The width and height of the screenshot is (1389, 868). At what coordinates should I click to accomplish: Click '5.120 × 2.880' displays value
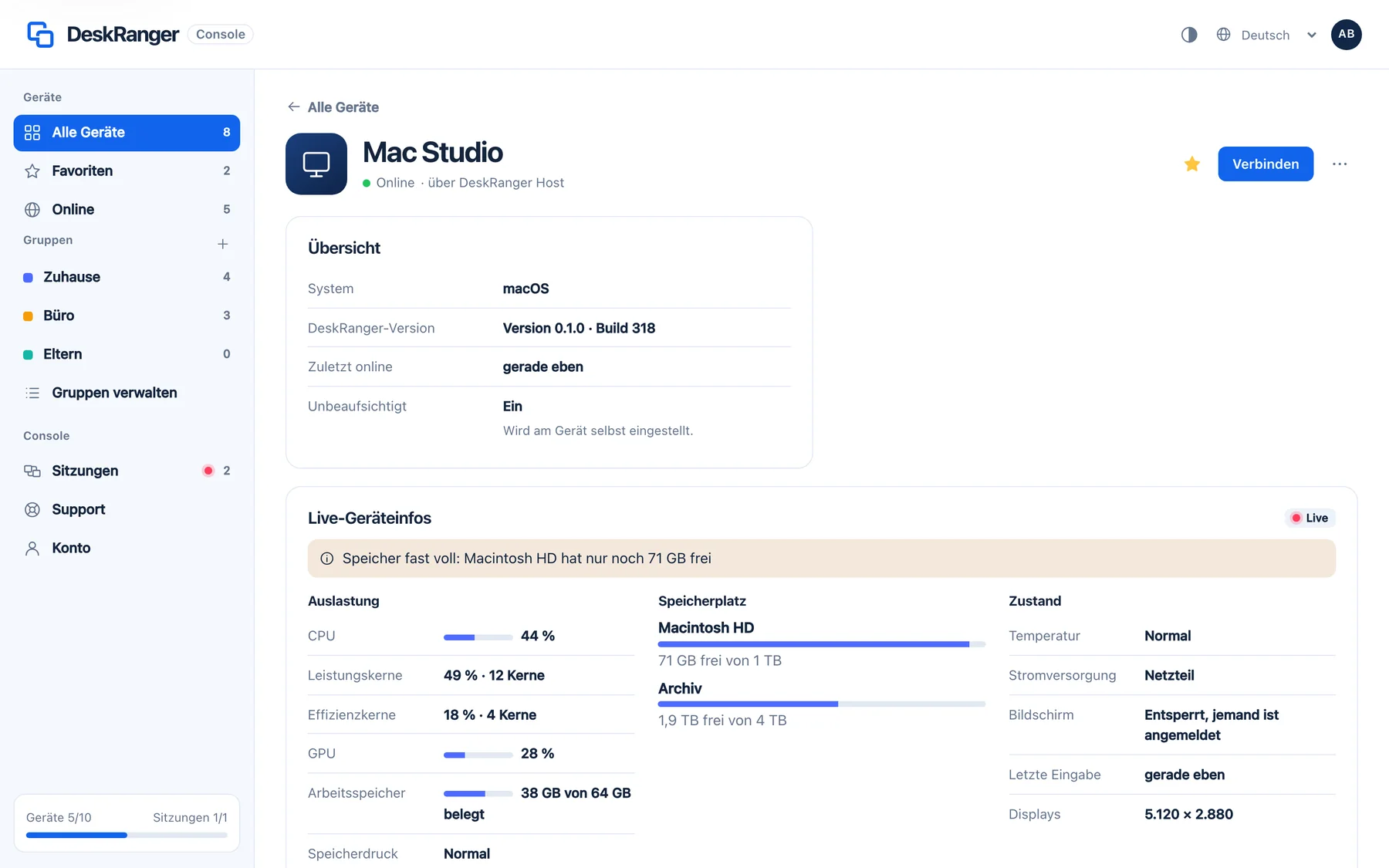[x=1188, y=814]
